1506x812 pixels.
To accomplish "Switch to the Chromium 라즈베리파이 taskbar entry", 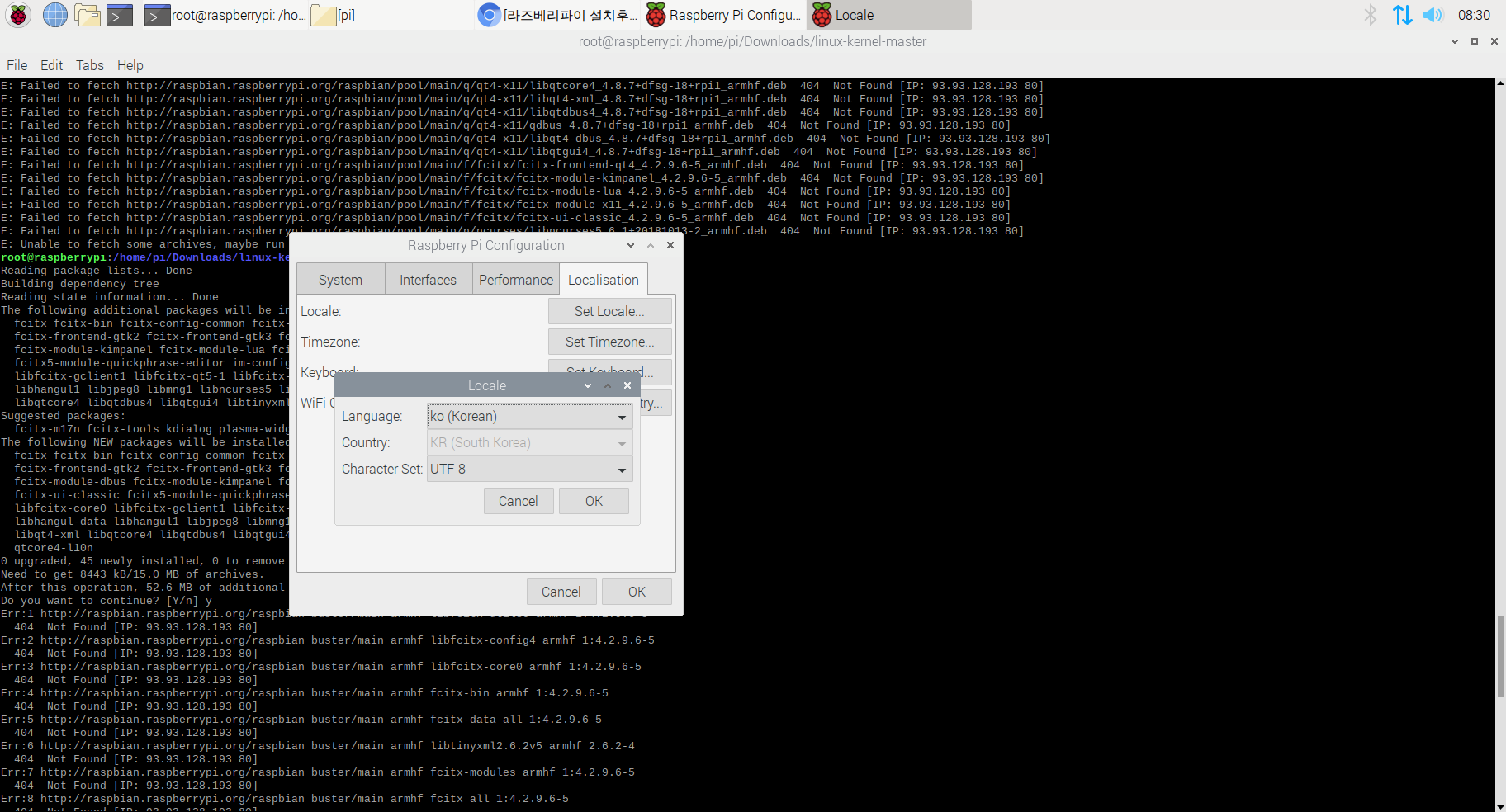I will (x=558, y=15).
